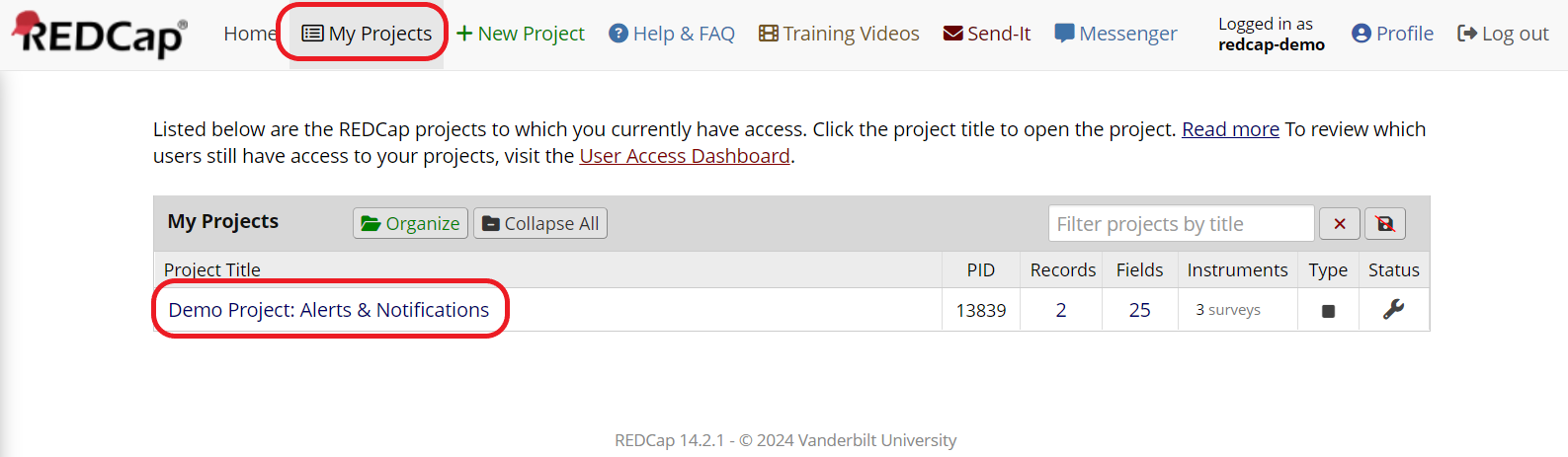Focus the Filter projects by title field

pos(1181,224)
